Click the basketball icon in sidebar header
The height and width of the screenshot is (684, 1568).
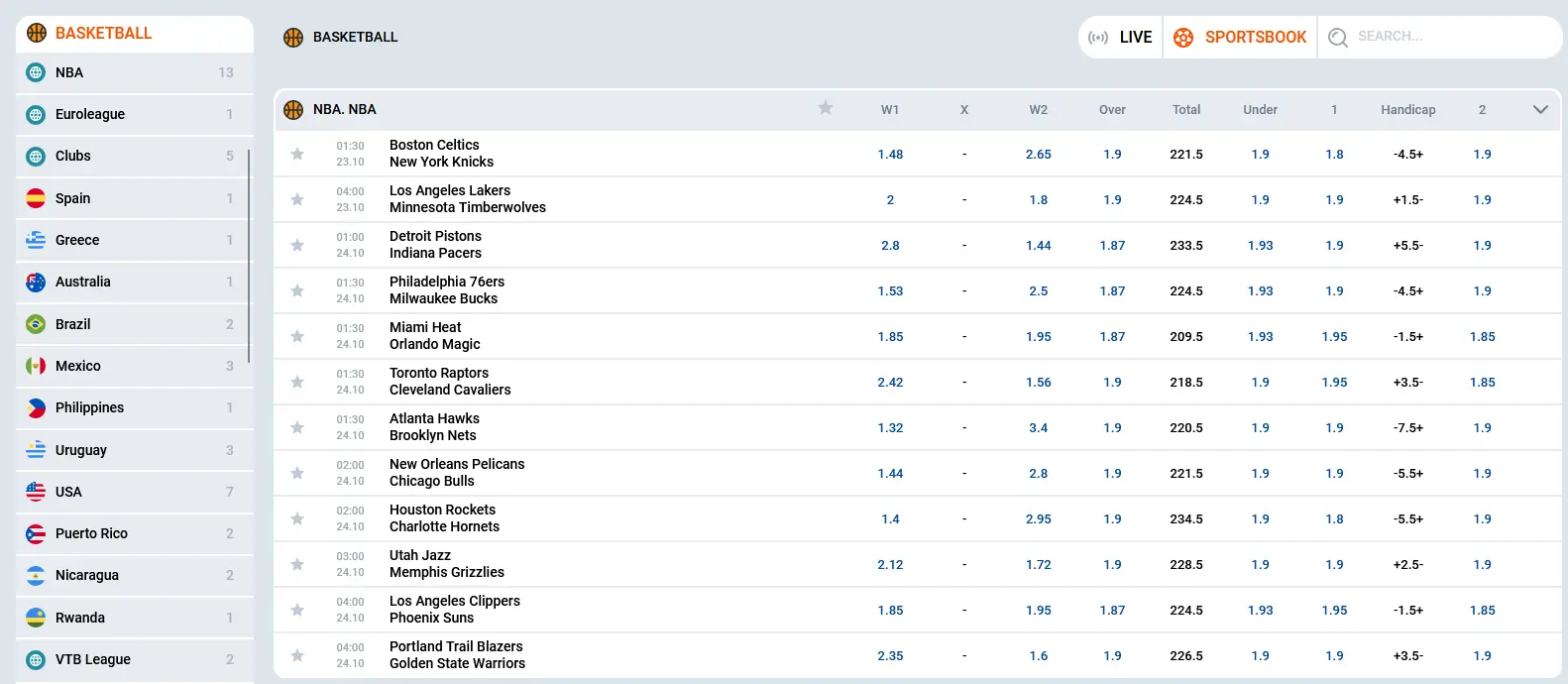click(x=37, y=33)
